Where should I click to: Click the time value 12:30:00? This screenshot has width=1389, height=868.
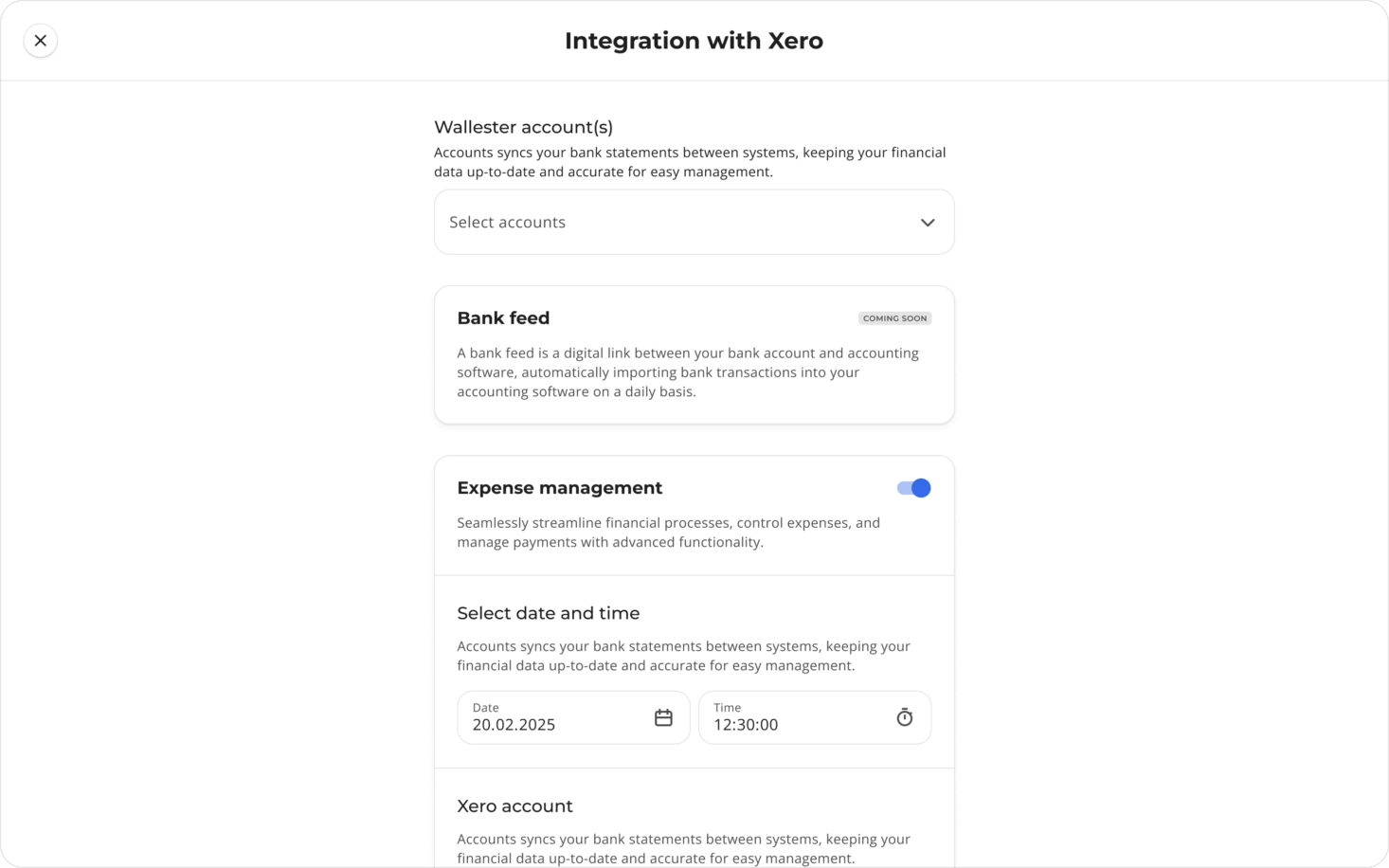pos(746,725)
